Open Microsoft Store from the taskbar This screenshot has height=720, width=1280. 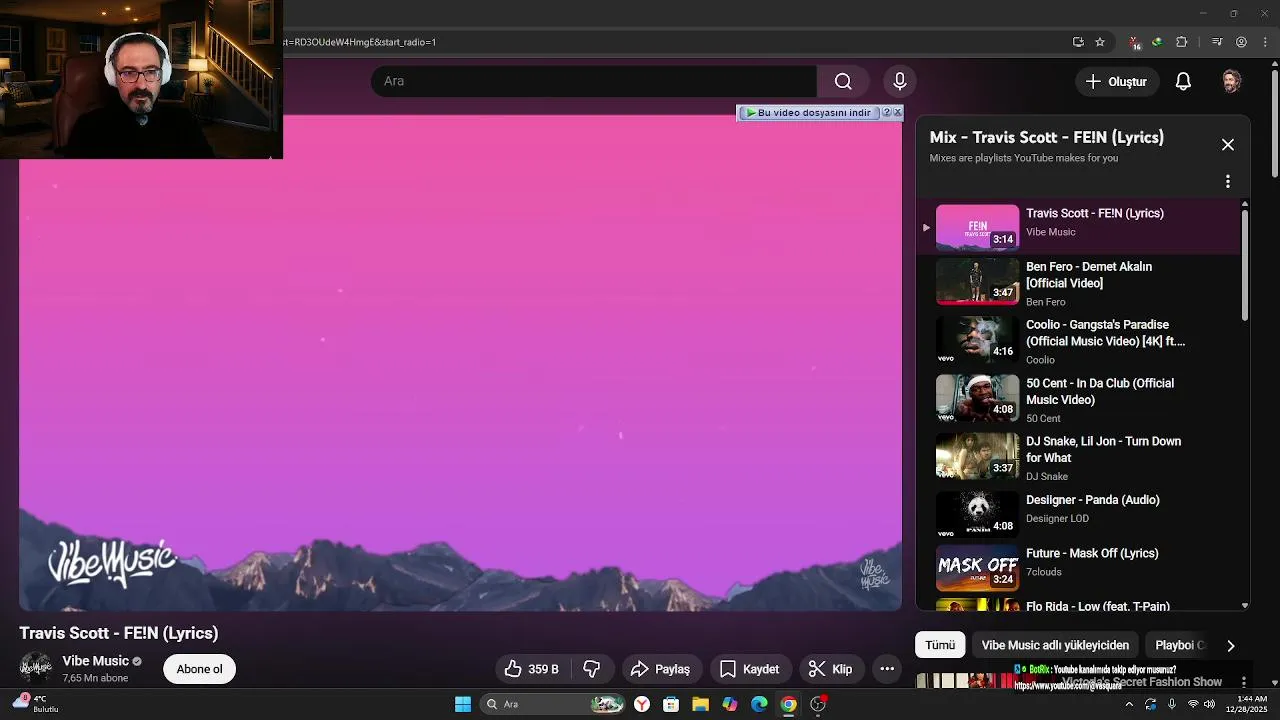tap(671, 704)
